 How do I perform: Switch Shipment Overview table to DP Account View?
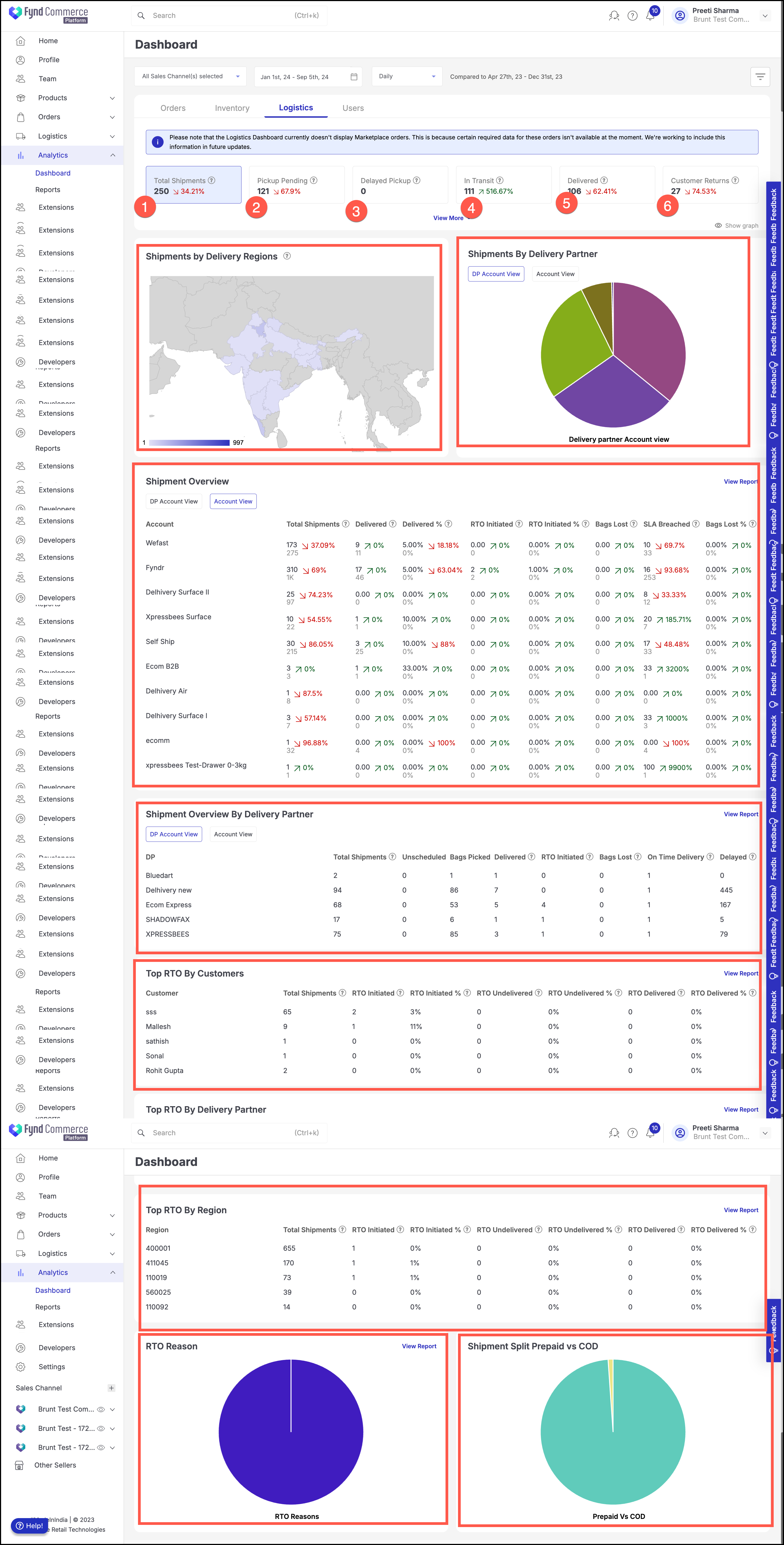coord(173,501)
